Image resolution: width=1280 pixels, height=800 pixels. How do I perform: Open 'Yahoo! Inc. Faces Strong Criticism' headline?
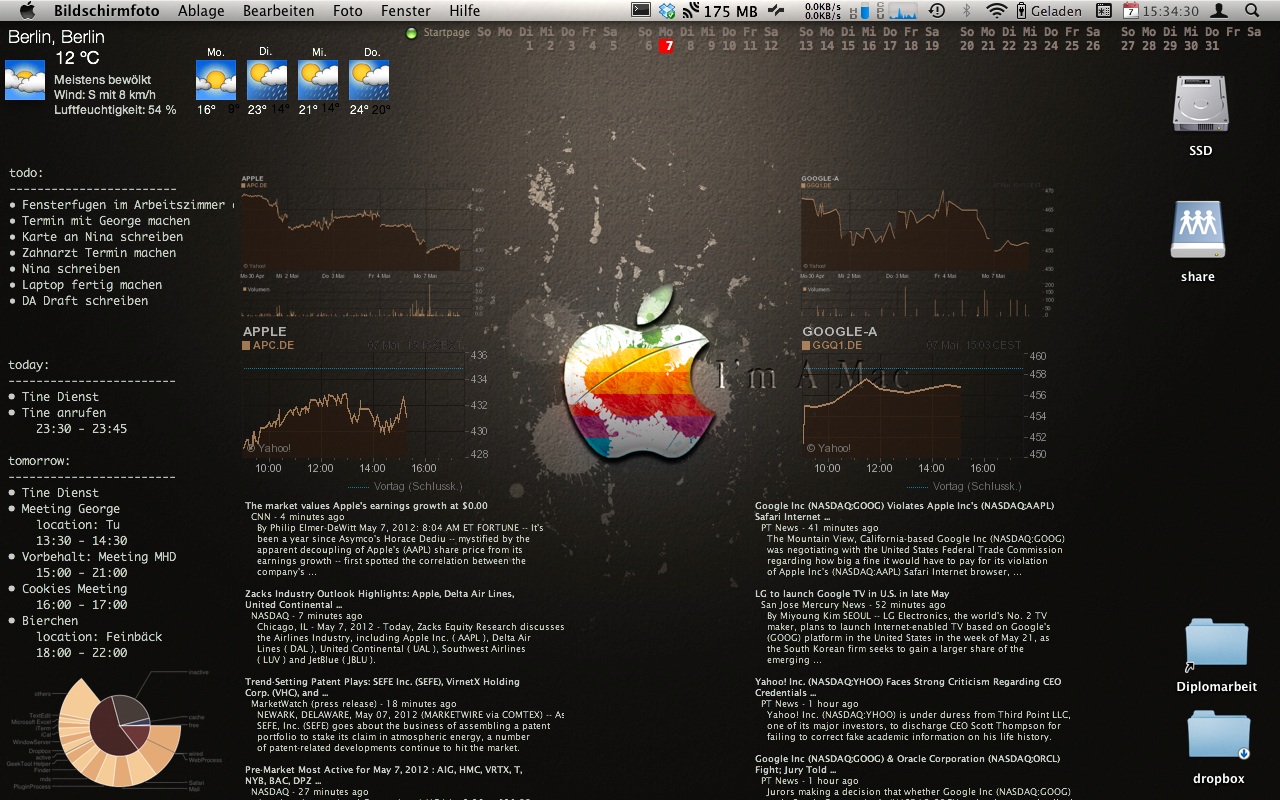(908, 687)
